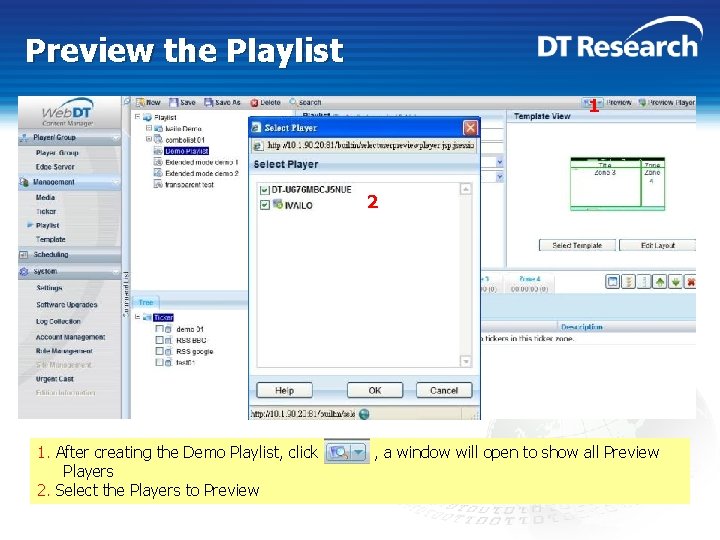Click the Help button in the dialog
720x540 pixels.
pos(284,390)
